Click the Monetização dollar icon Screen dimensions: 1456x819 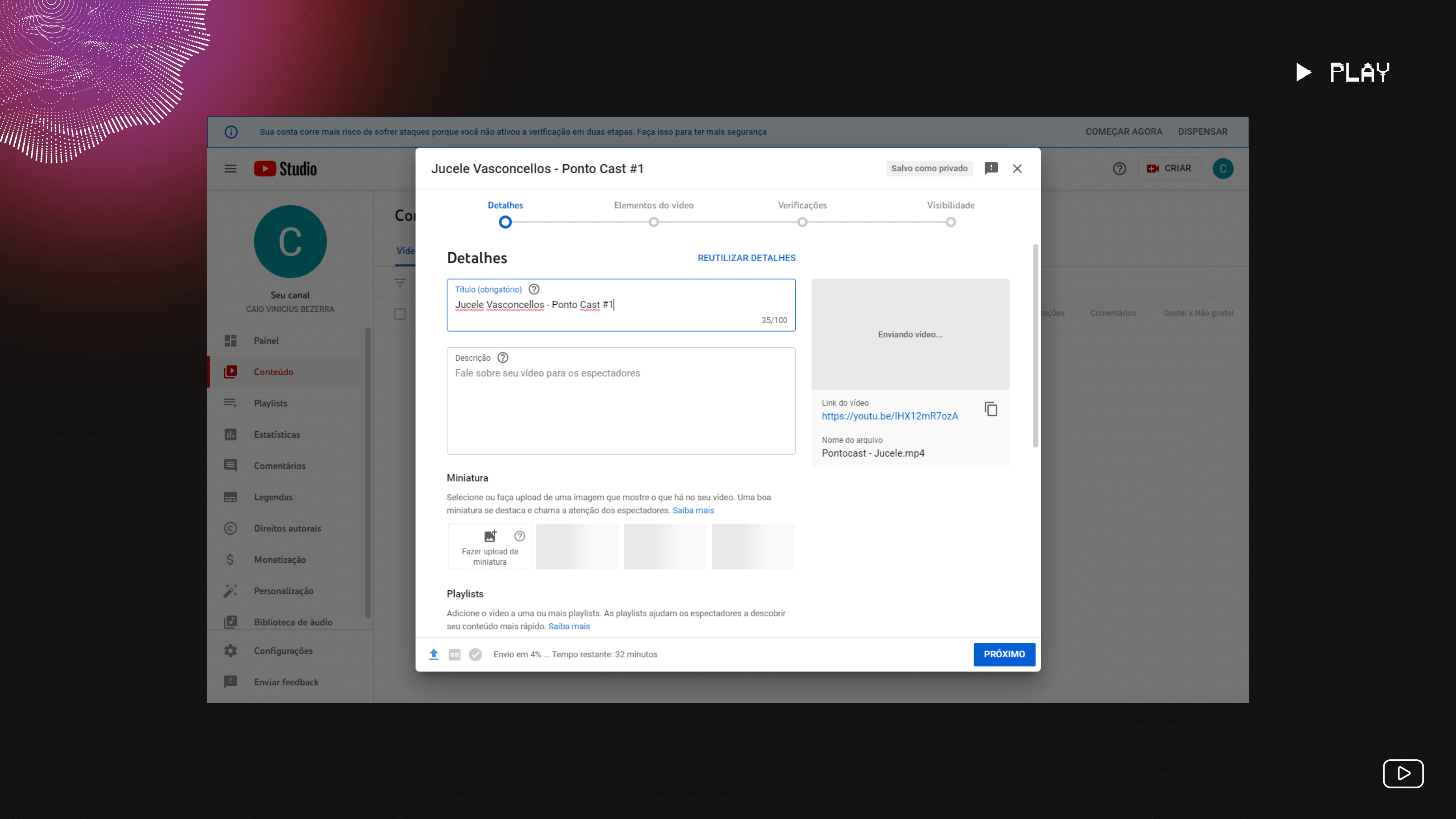pos(230,559)
